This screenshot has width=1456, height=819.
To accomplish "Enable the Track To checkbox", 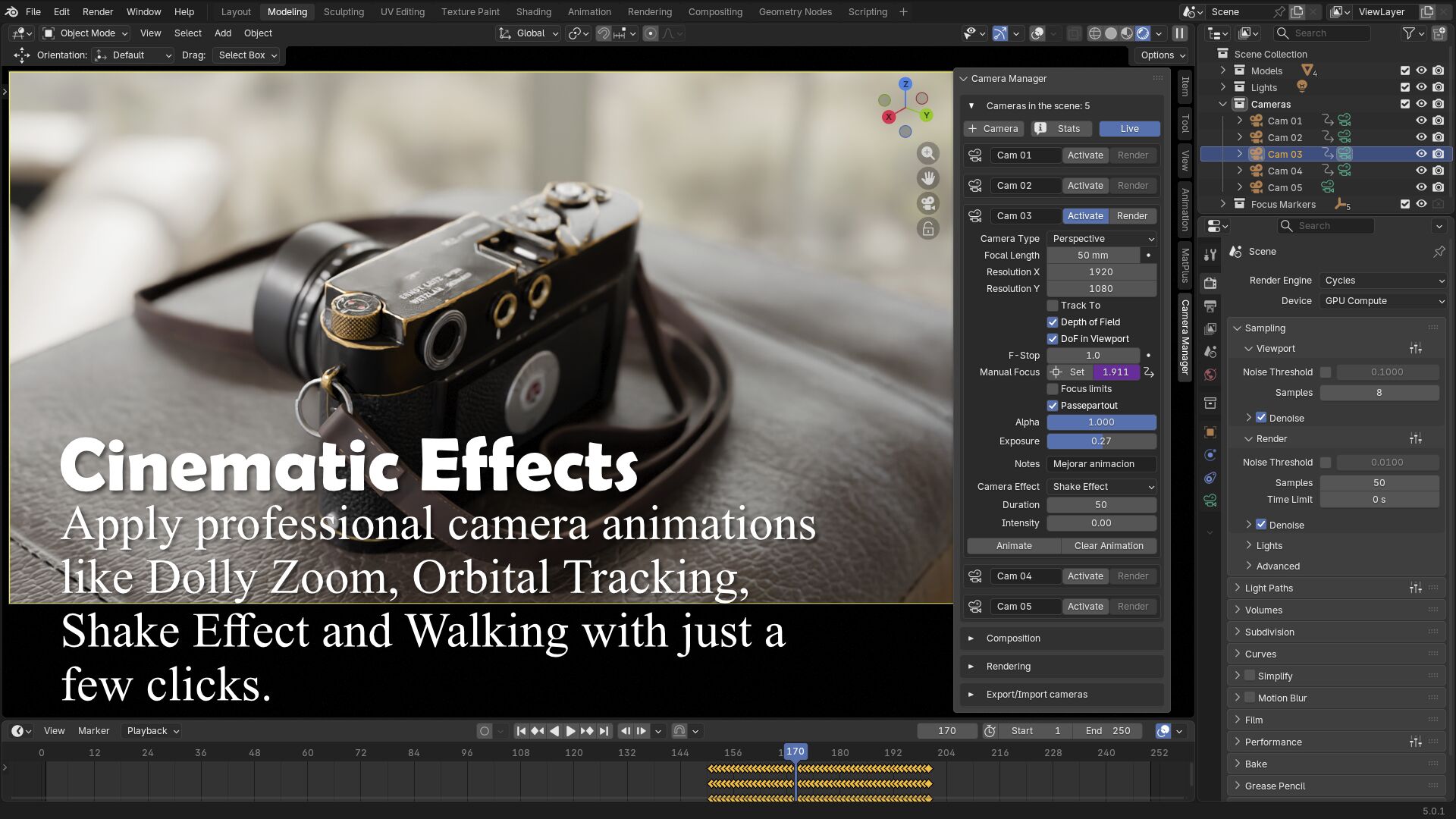I will click(x=1053, y=306).
